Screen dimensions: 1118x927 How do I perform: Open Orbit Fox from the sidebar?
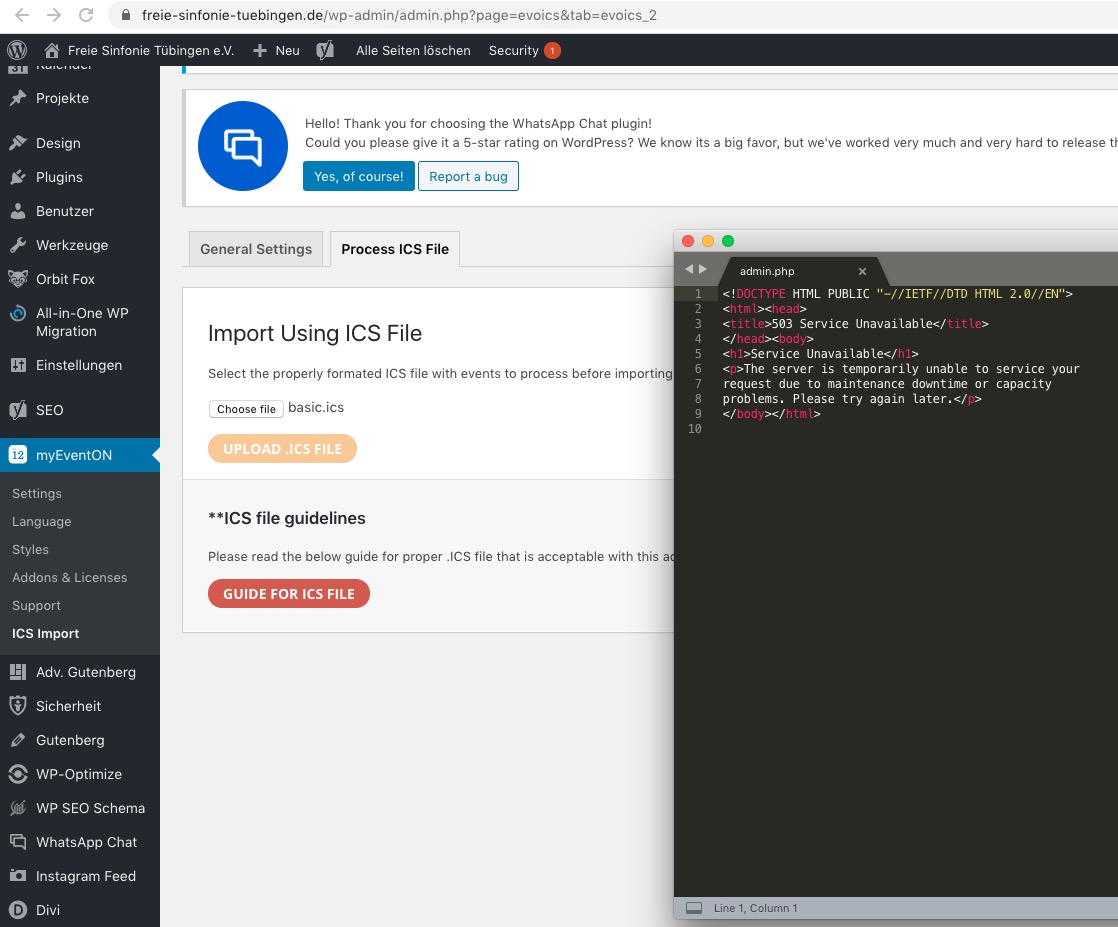(x=65, y=279)
